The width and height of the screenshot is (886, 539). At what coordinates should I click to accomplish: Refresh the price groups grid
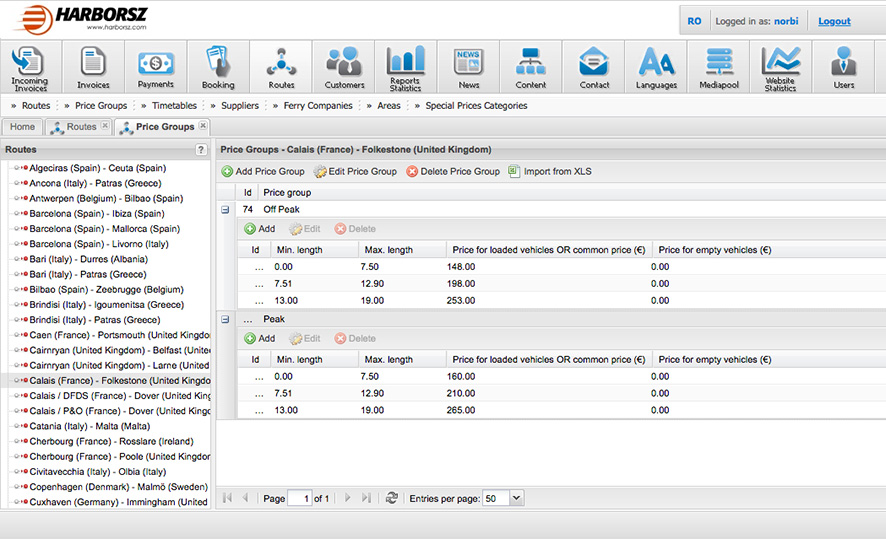tap(392, 498)
